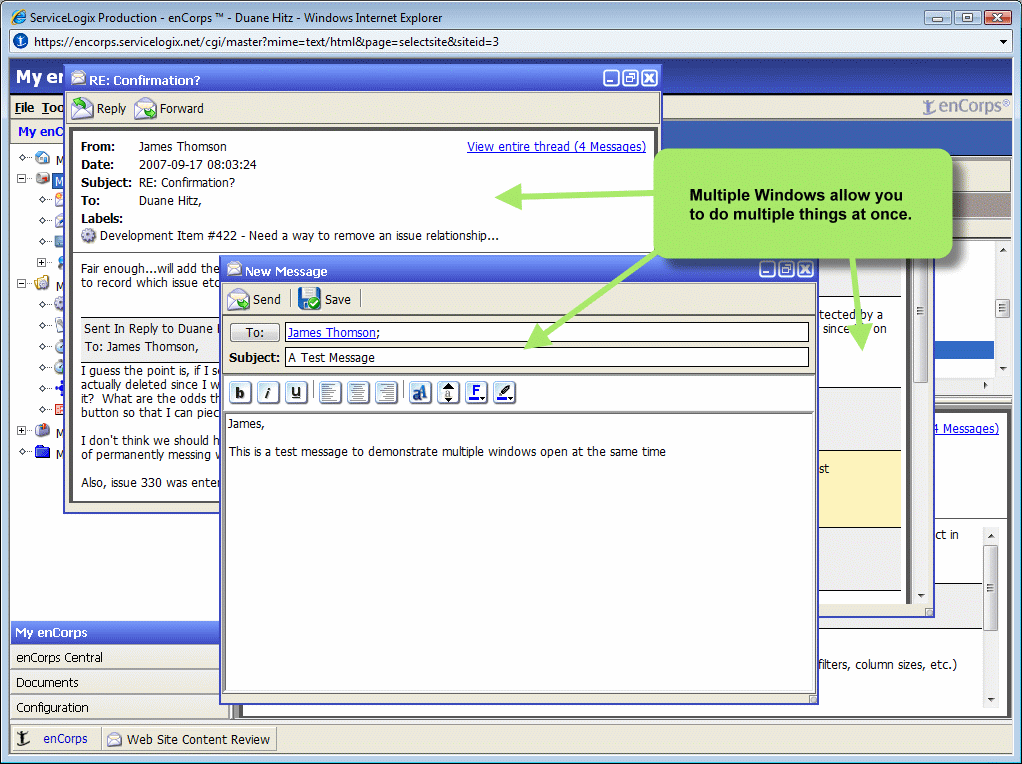Click the gear icon beside Development Item #422
Image resolution: width=1022 pixels, height=764 pixels.
pos(88,236)
